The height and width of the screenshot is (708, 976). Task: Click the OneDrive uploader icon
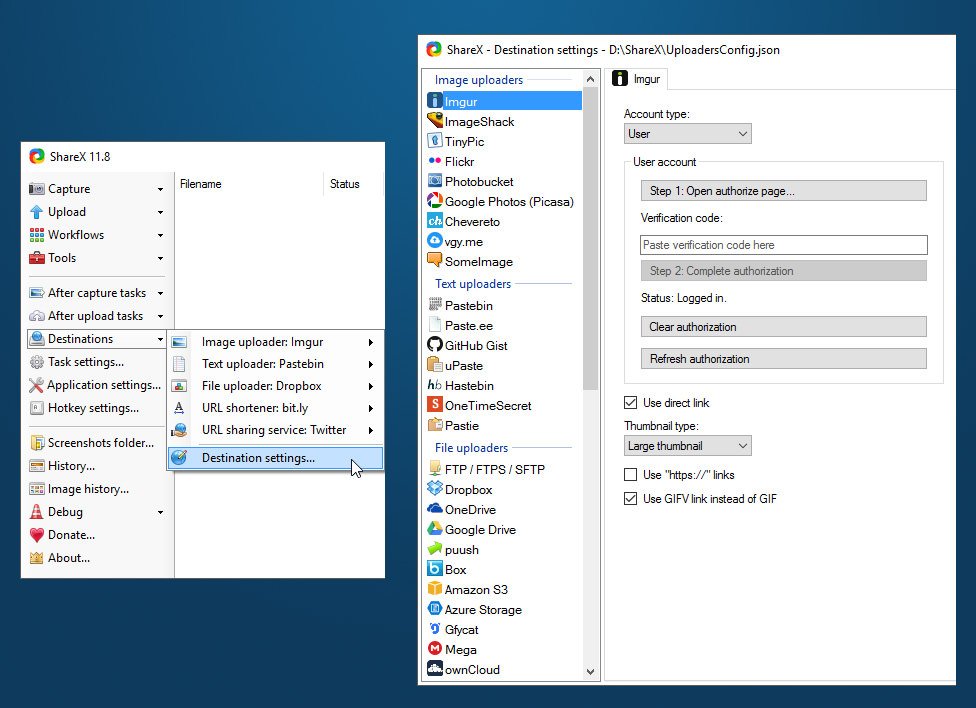click(435, 509)
